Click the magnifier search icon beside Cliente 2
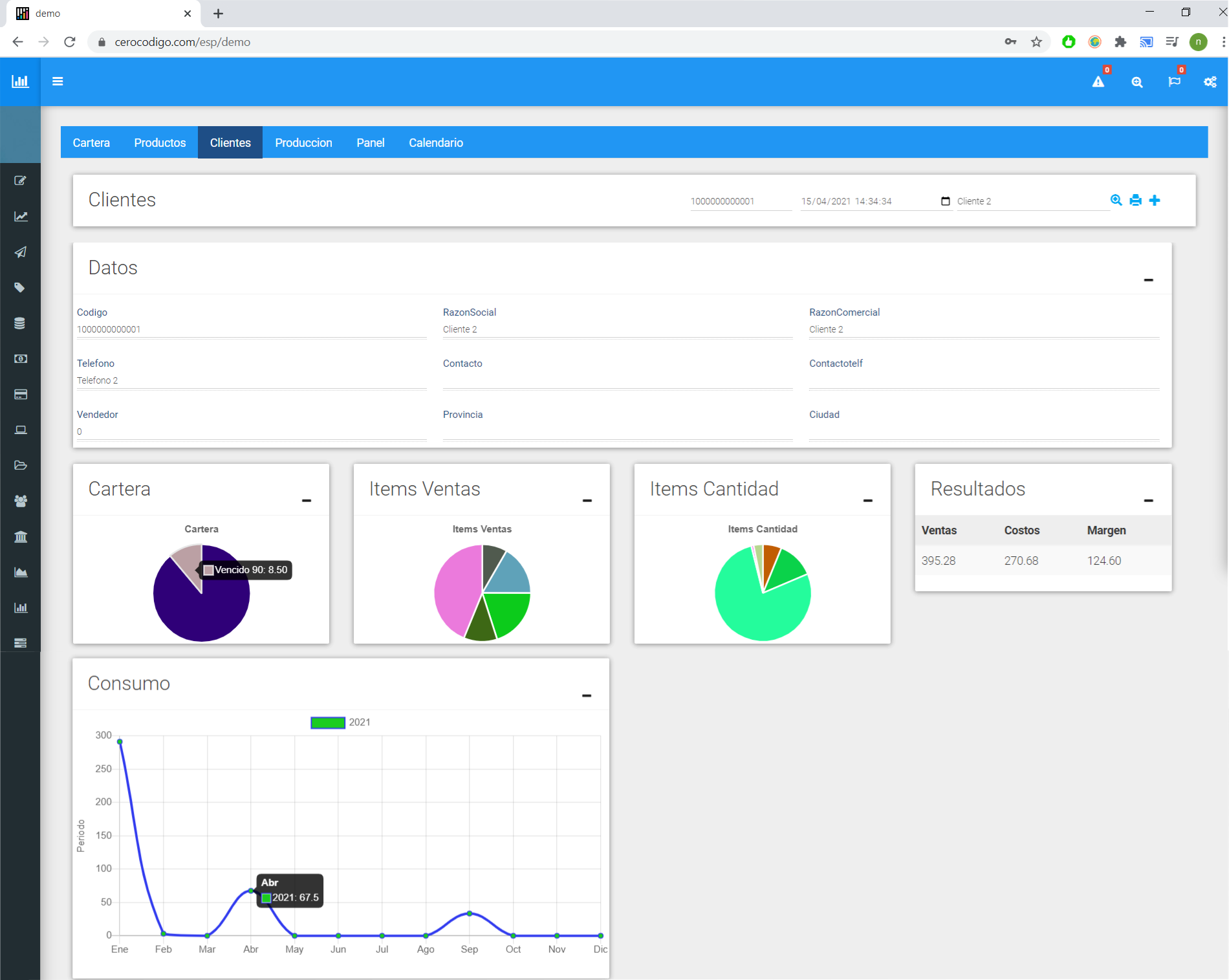The height and width of the screenshot is (980, 1229). pyautogui.click(x=1116, y=201)
